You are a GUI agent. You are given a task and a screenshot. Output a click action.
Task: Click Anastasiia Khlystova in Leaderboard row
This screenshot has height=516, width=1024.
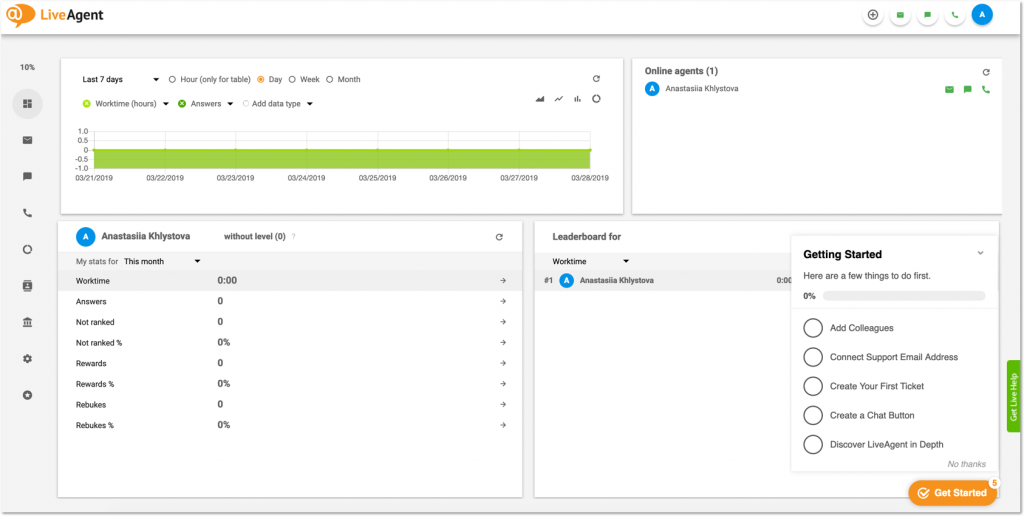(616, 281)
